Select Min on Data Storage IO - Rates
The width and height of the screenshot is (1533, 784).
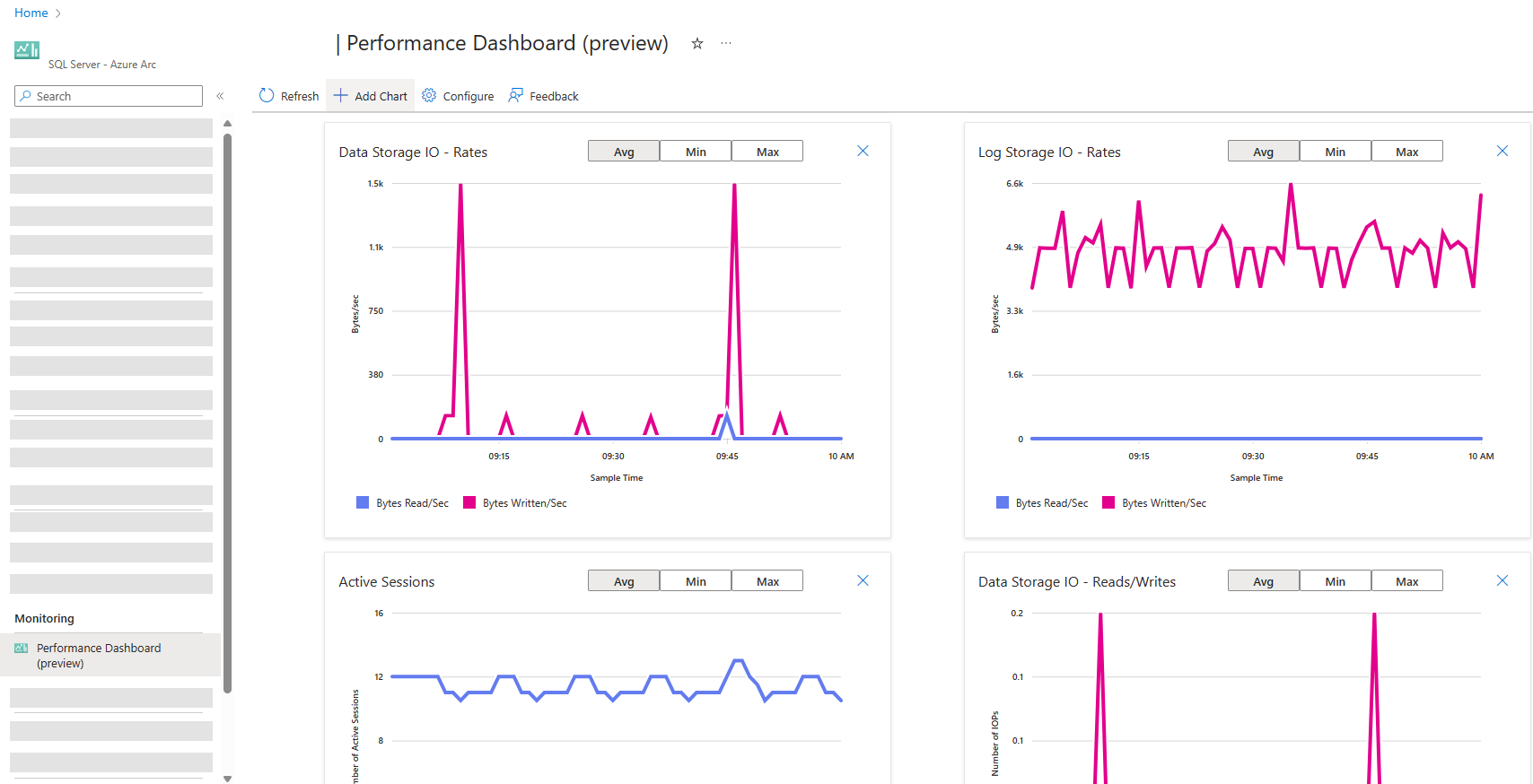click(x=696, y=152)
